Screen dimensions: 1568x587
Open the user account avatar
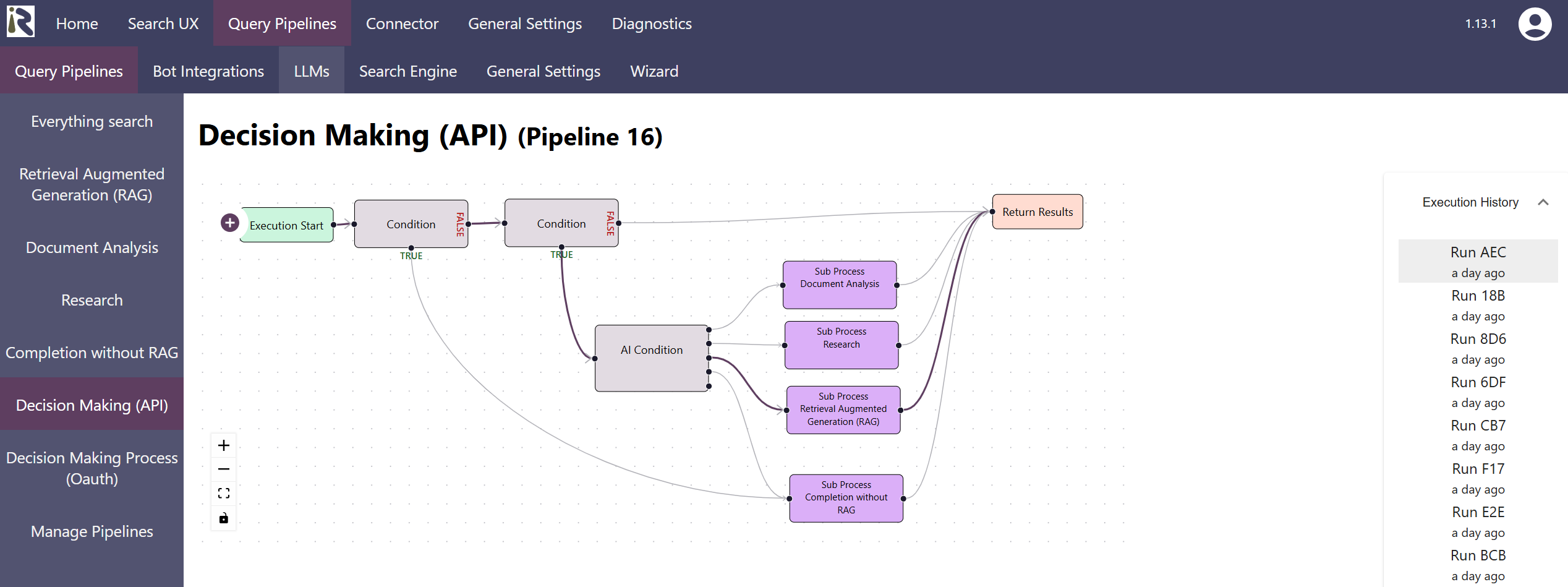(x=1534, y=24)
